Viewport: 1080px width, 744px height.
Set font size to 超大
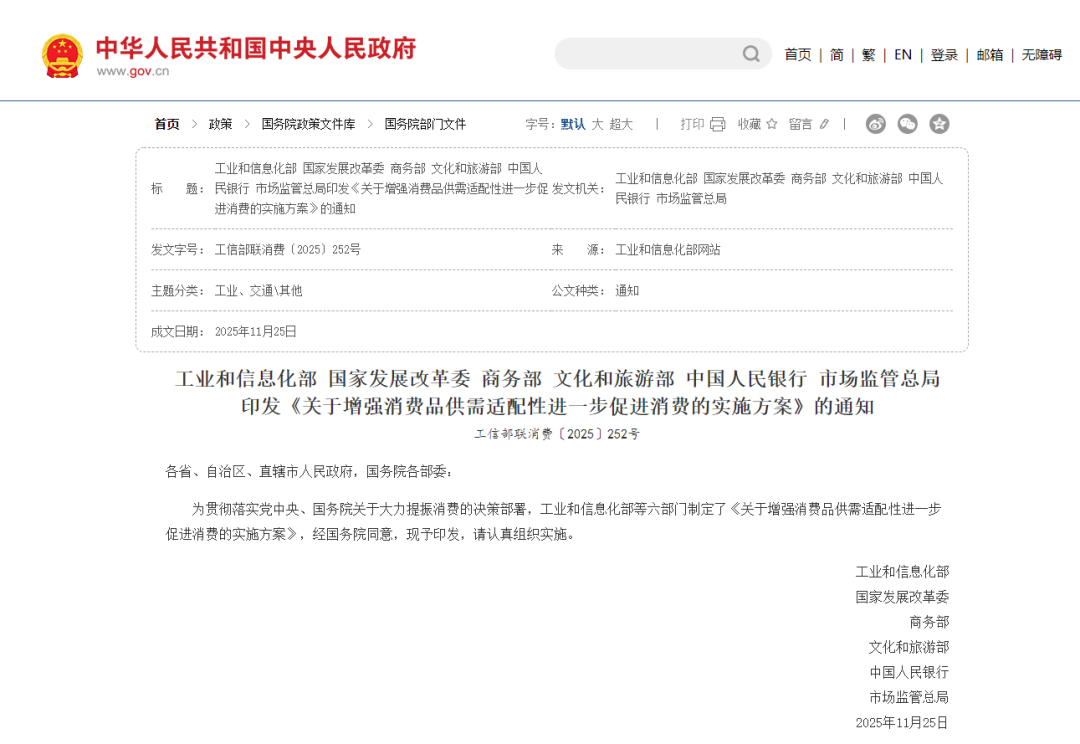click(621, 124)
